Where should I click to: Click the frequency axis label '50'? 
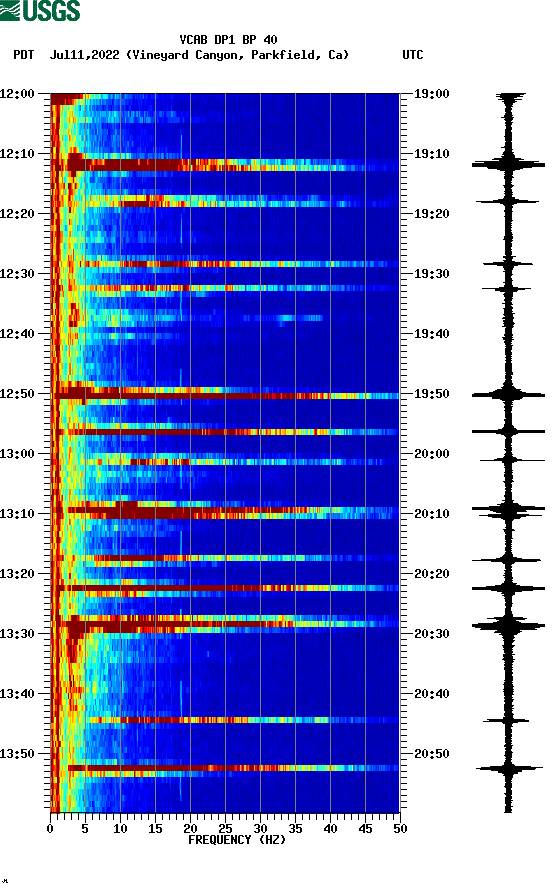tap(400, 829)
